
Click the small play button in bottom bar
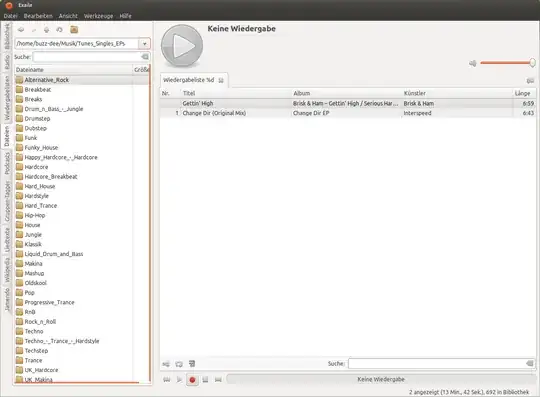(179, 379)
